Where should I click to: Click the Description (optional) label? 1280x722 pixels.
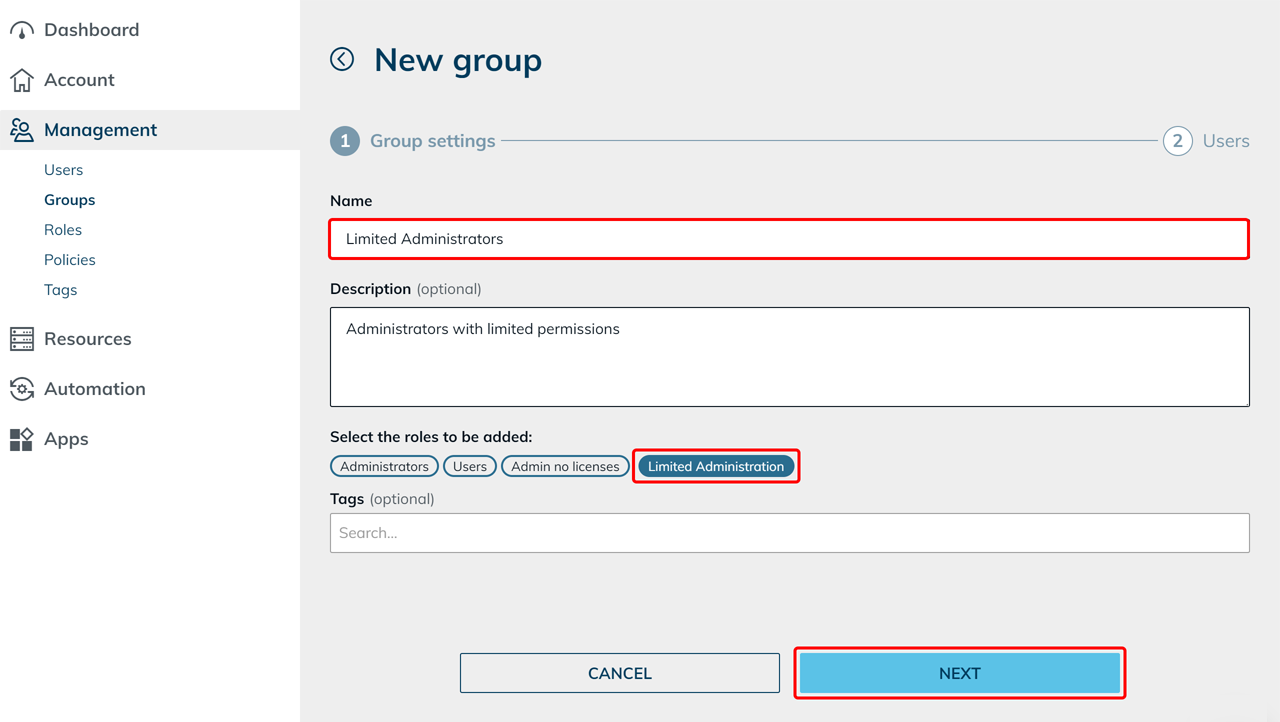(x=406, y=289)
